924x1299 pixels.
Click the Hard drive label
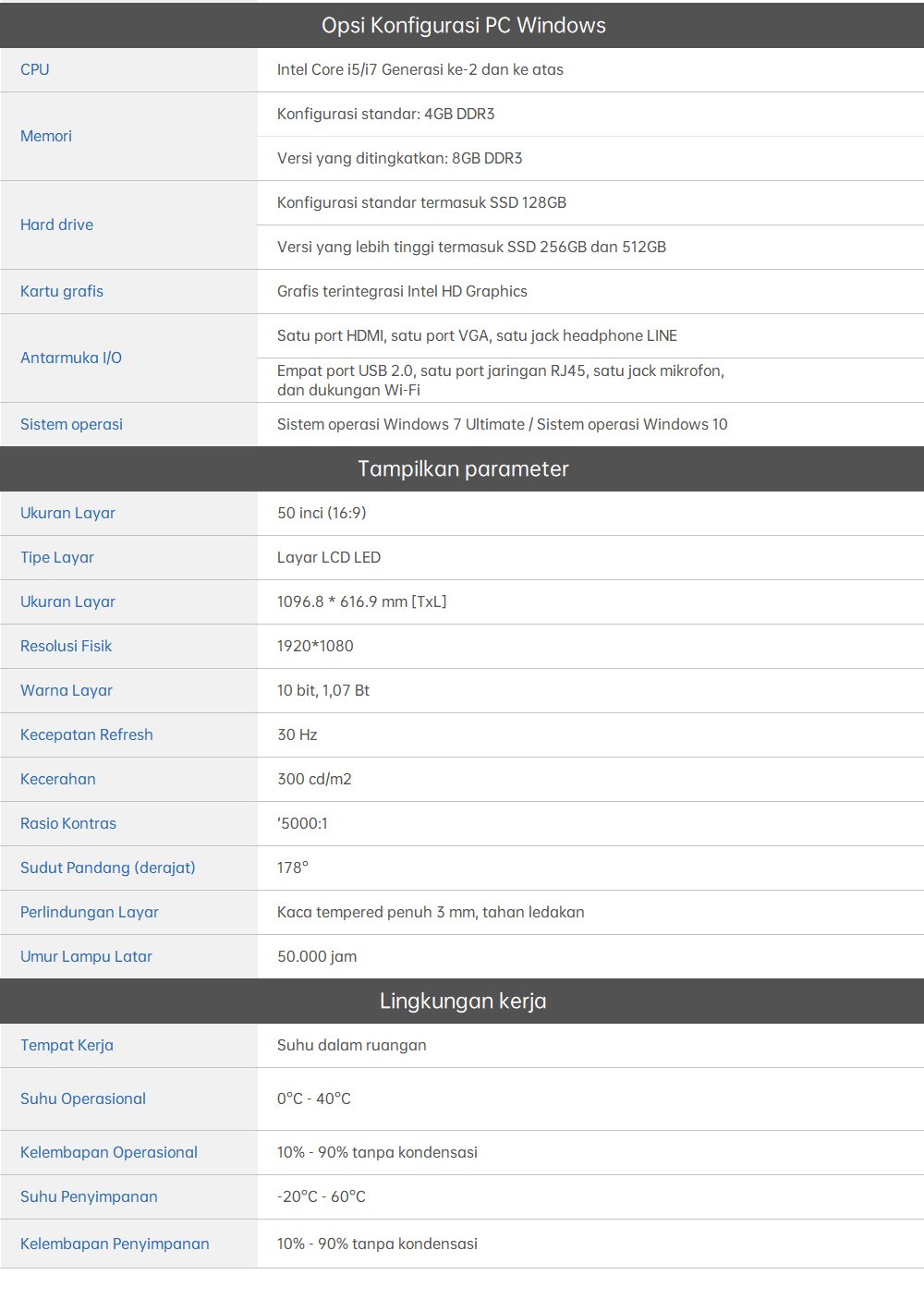point(56,225)
